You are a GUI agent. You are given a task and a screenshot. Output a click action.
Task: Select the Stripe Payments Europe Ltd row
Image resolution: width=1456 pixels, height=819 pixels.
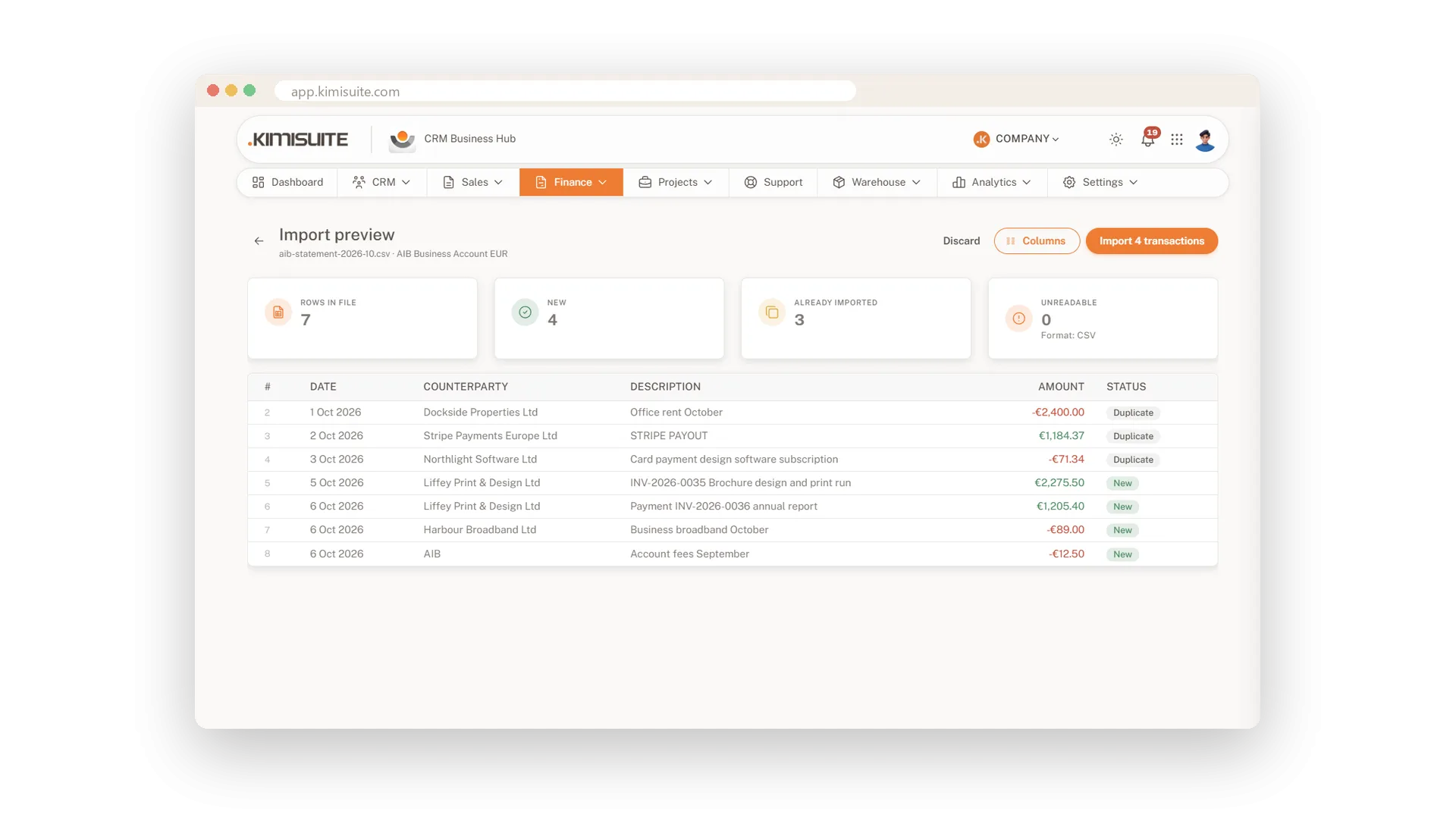pos(733,436)
